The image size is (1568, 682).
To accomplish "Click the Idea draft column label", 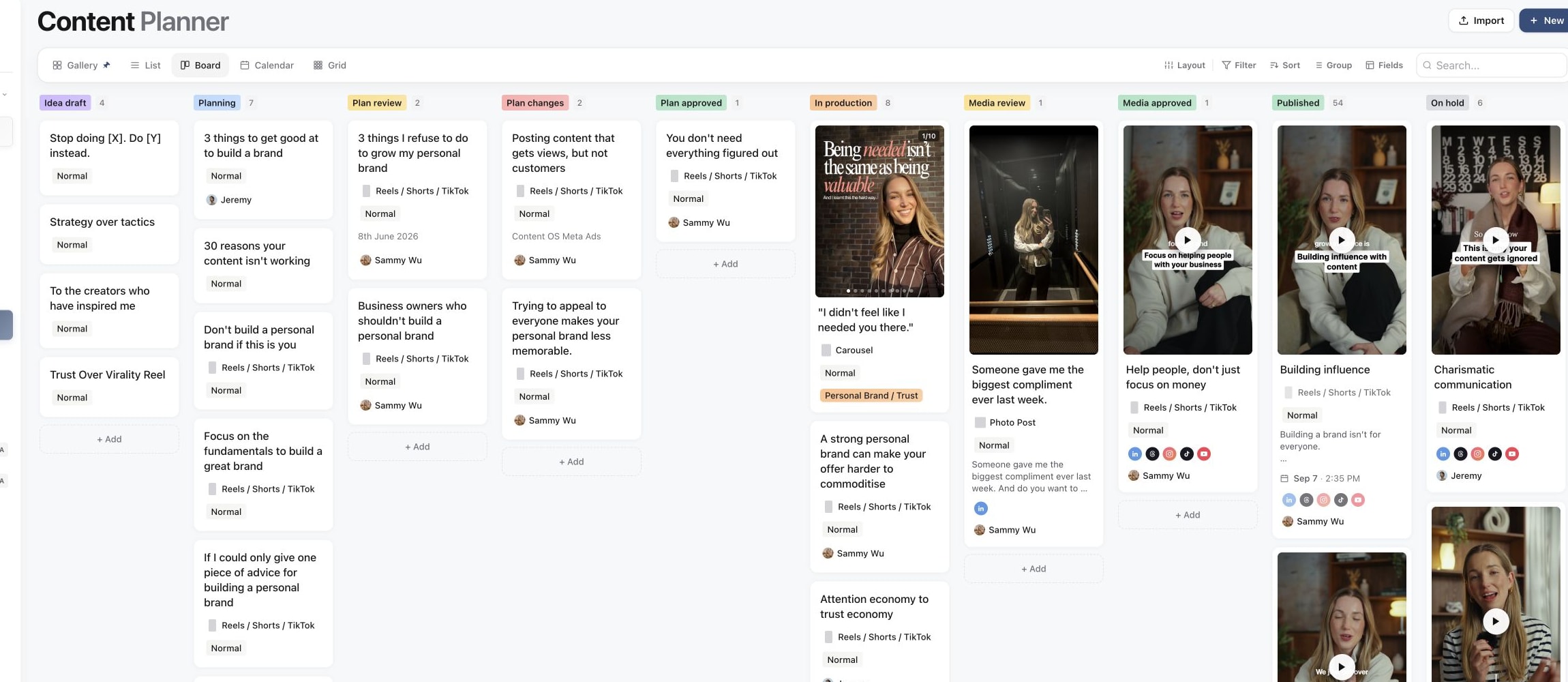I will (65, 103).
